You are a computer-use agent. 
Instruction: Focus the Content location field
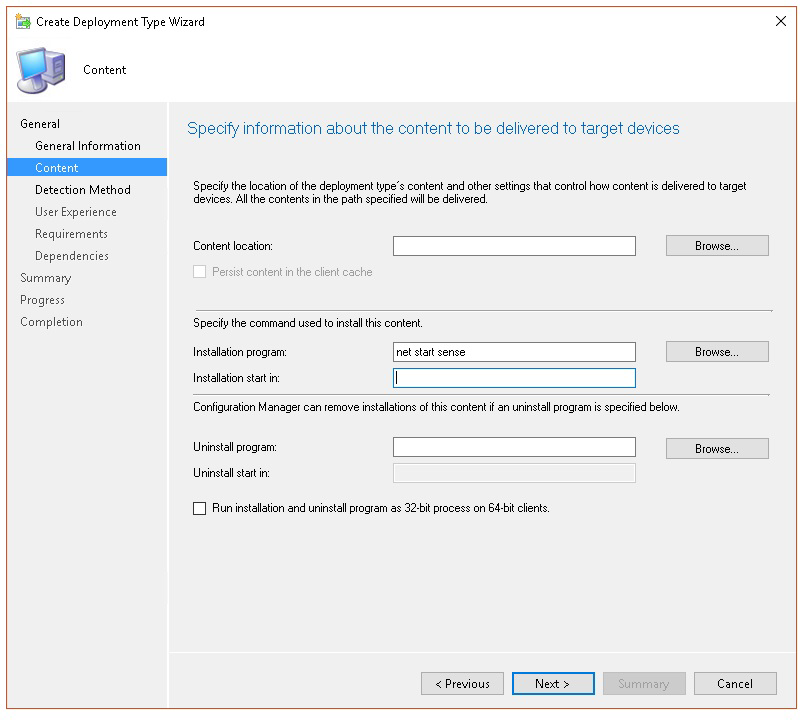(514, 246)
